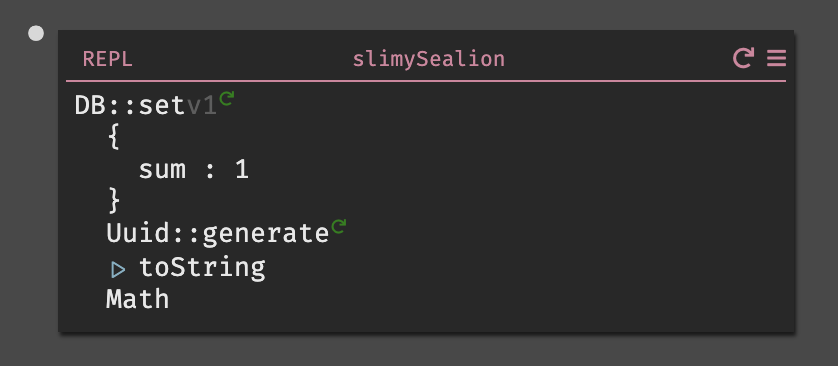Click the opening curly brace

[113, 138]
